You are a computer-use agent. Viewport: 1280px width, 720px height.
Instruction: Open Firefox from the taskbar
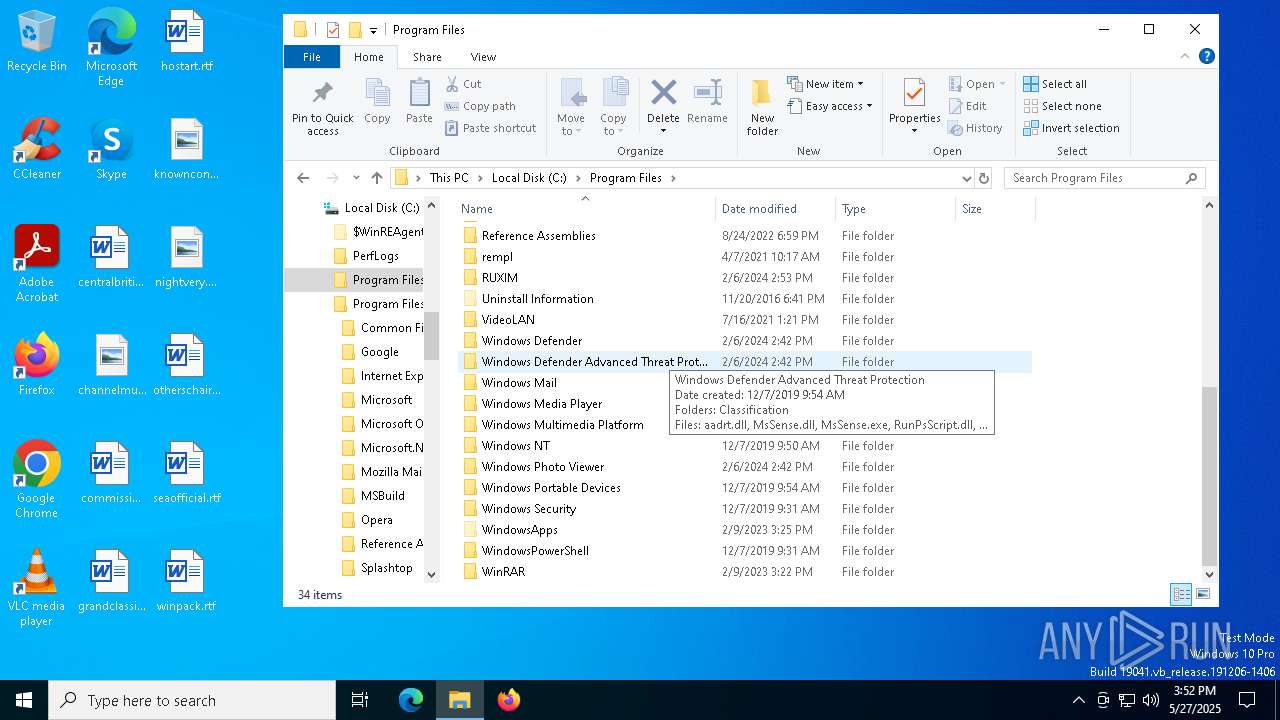coord(508,700)
